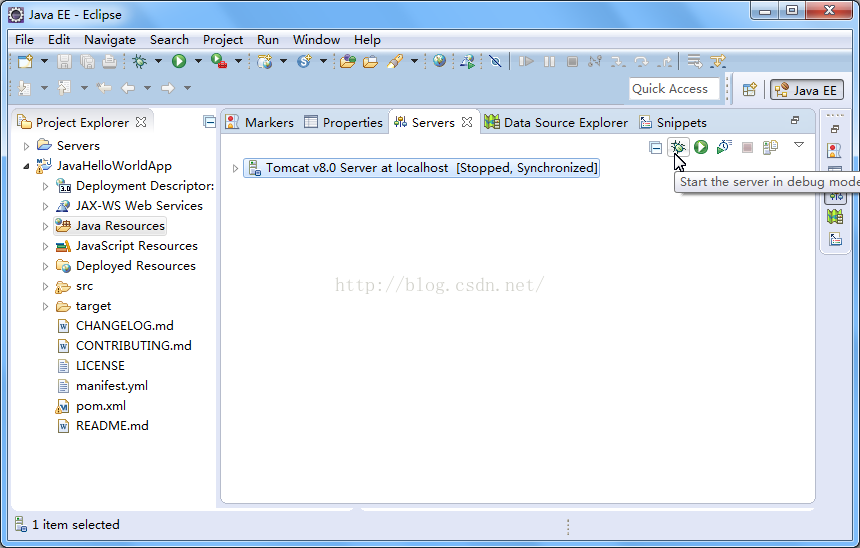This screenshot has width=860, height=548.
Task: Click the New Servlet 'S' toolbar icon
Action: coord(304,61)
